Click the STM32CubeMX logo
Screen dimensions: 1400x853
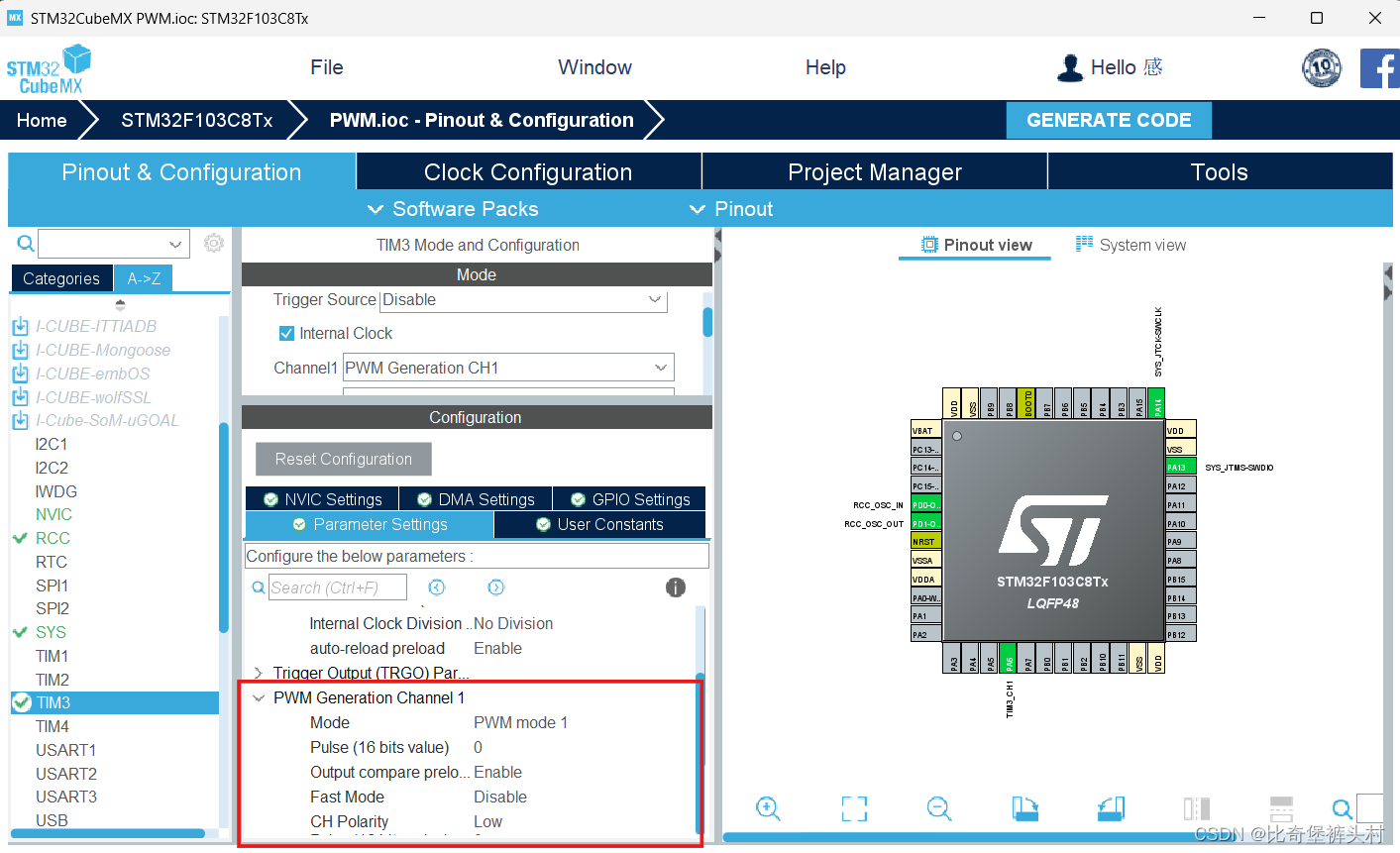(49, 68)
